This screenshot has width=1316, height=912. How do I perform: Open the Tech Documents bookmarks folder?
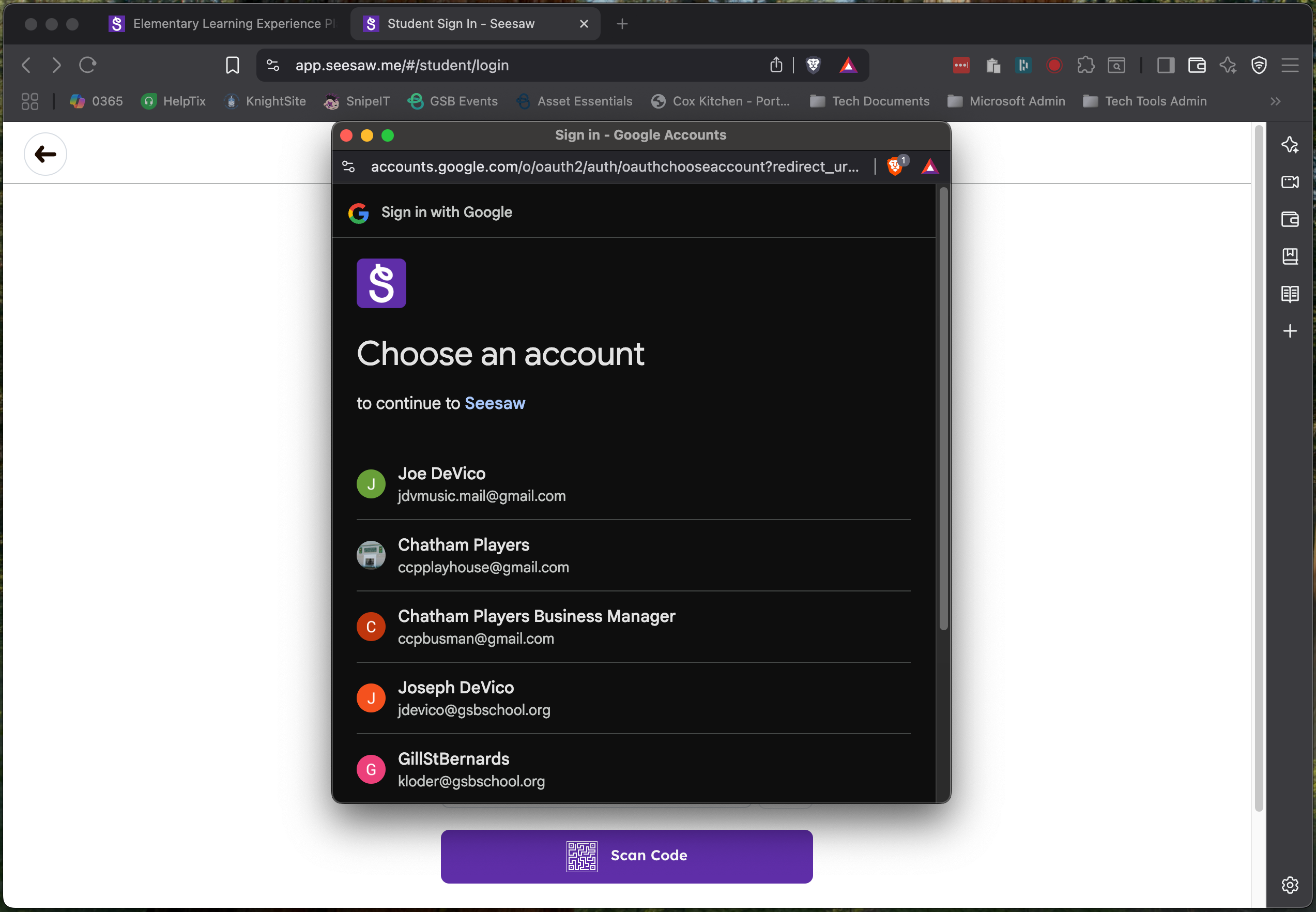point(869,101)
